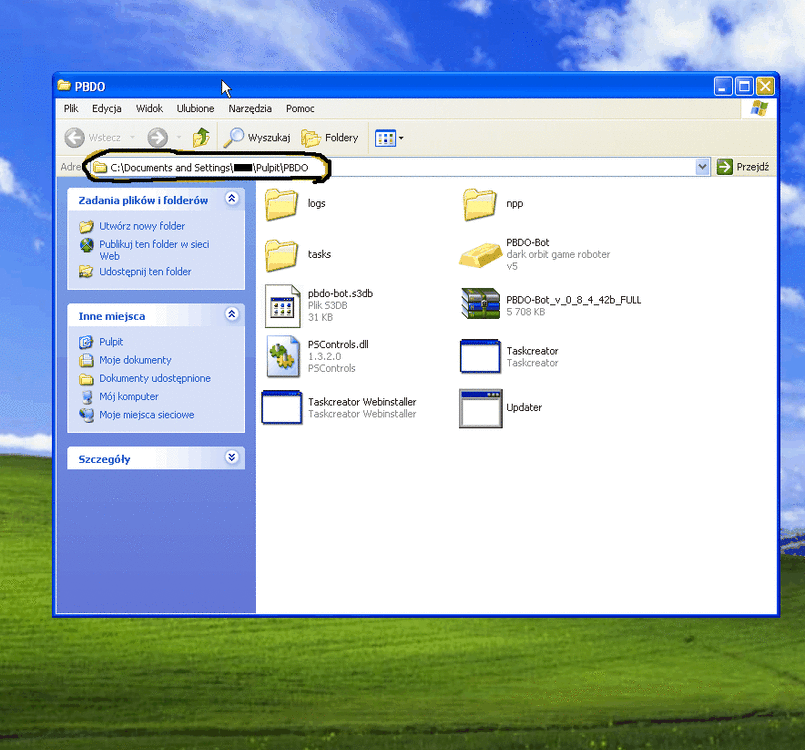Collapse Zadania plików i folderów panel
This screenshot has height=750, width=805.
tap(232, 199)
